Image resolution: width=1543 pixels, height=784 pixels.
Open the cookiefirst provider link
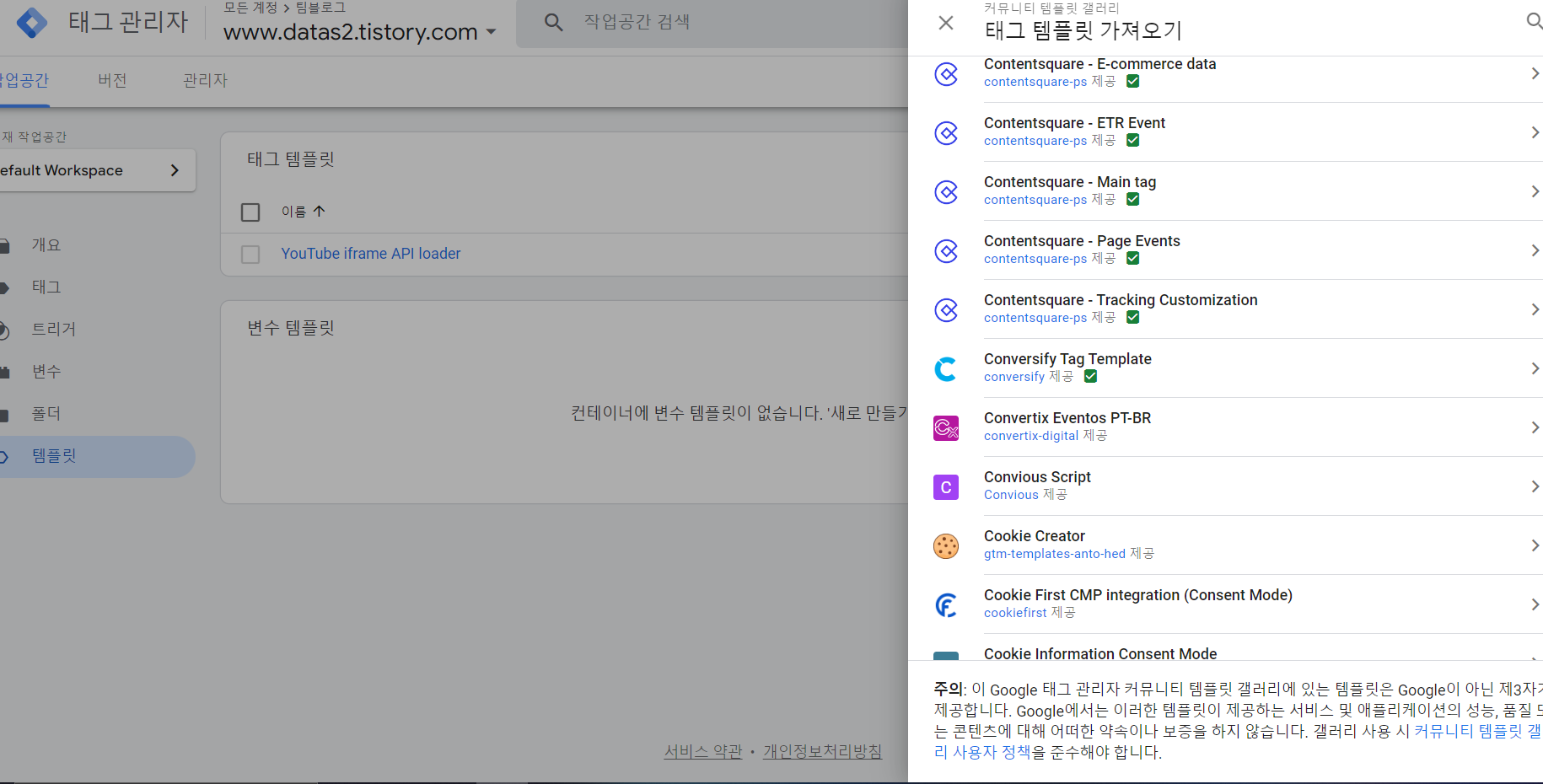point(1015,613)
